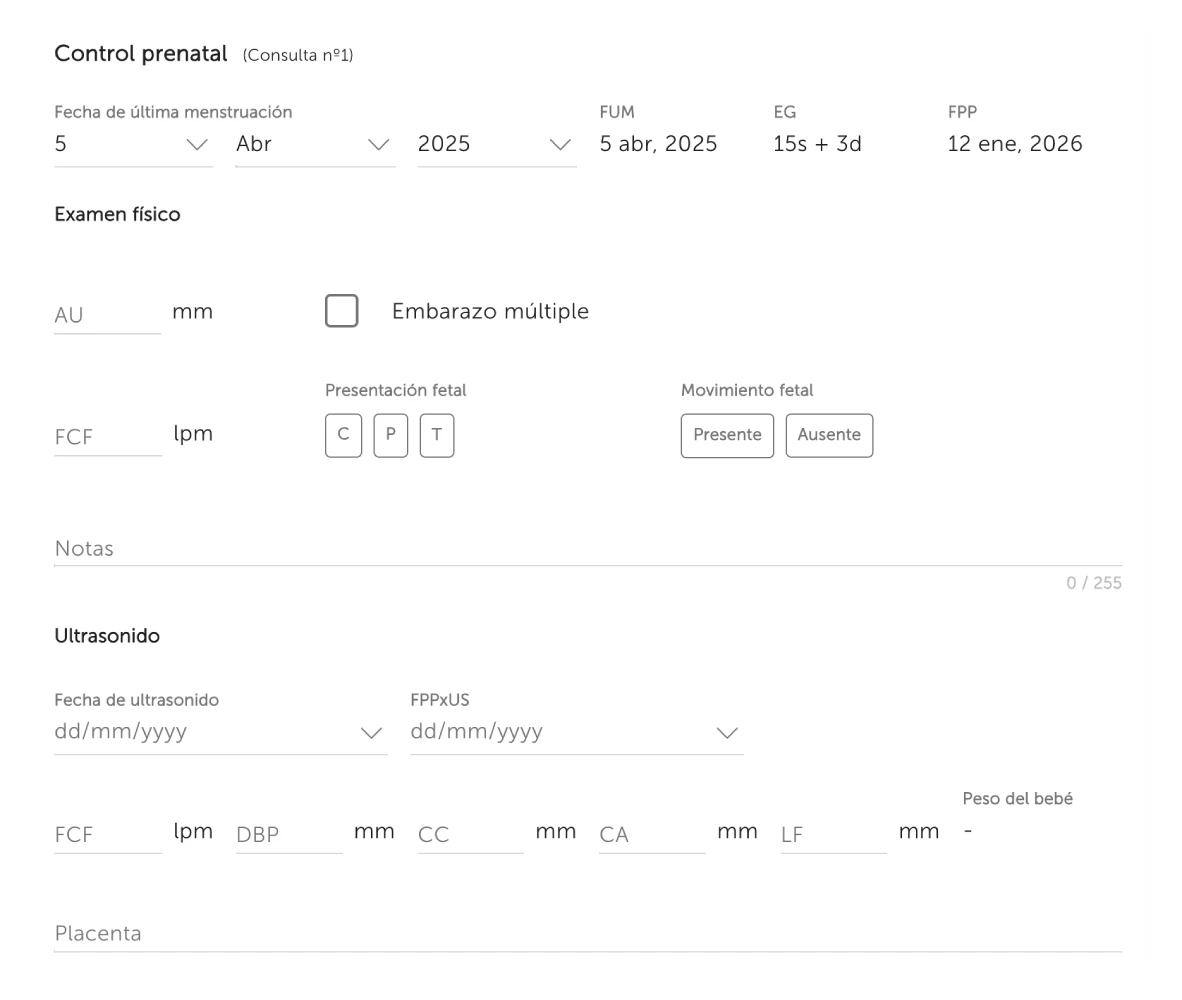Click the Placenta text field
The height and width of the screenshot is (1000, 1182).
[588, 934]
